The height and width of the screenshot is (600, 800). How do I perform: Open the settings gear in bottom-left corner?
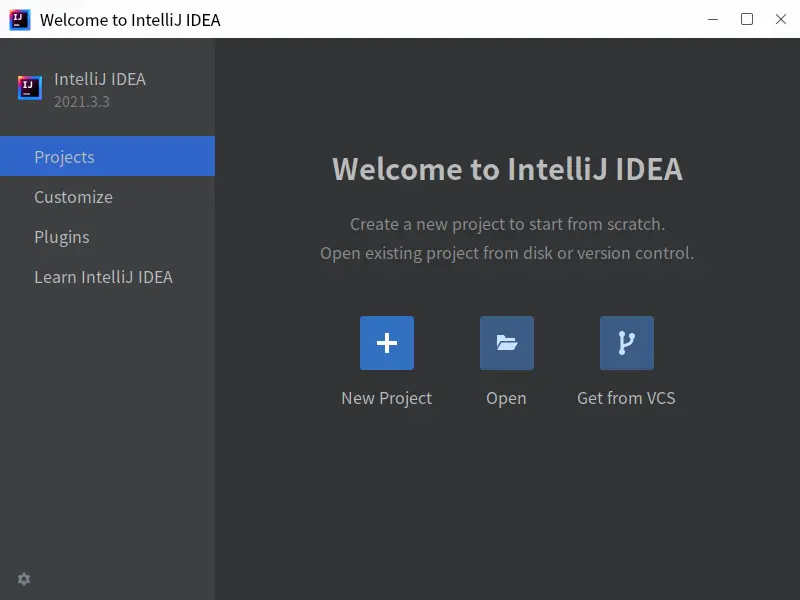24,579
